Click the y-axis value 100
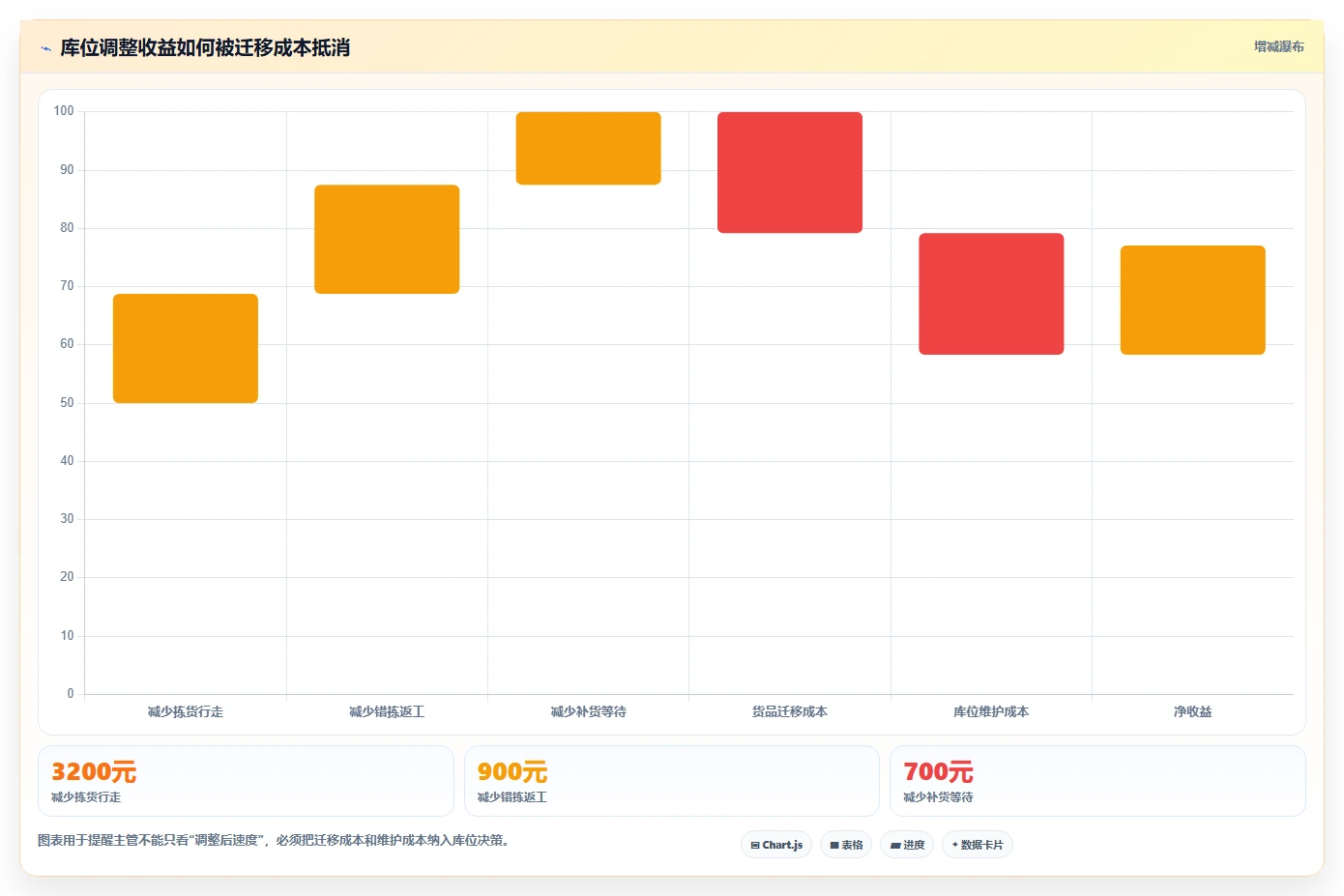1344x896 pixels. coord(64,111)
